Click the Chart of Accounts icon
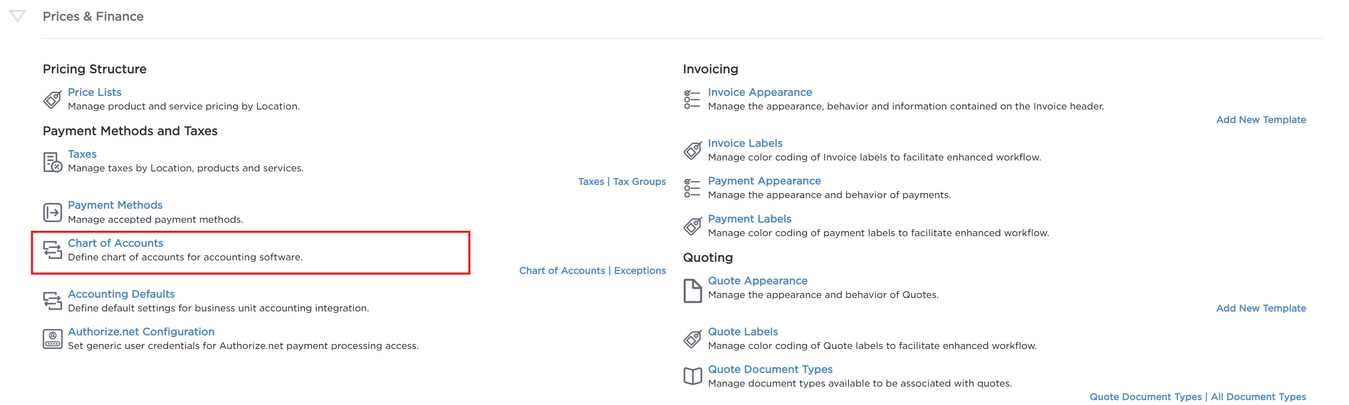Viewport: 1349px width, 405px height. point(52,250)
